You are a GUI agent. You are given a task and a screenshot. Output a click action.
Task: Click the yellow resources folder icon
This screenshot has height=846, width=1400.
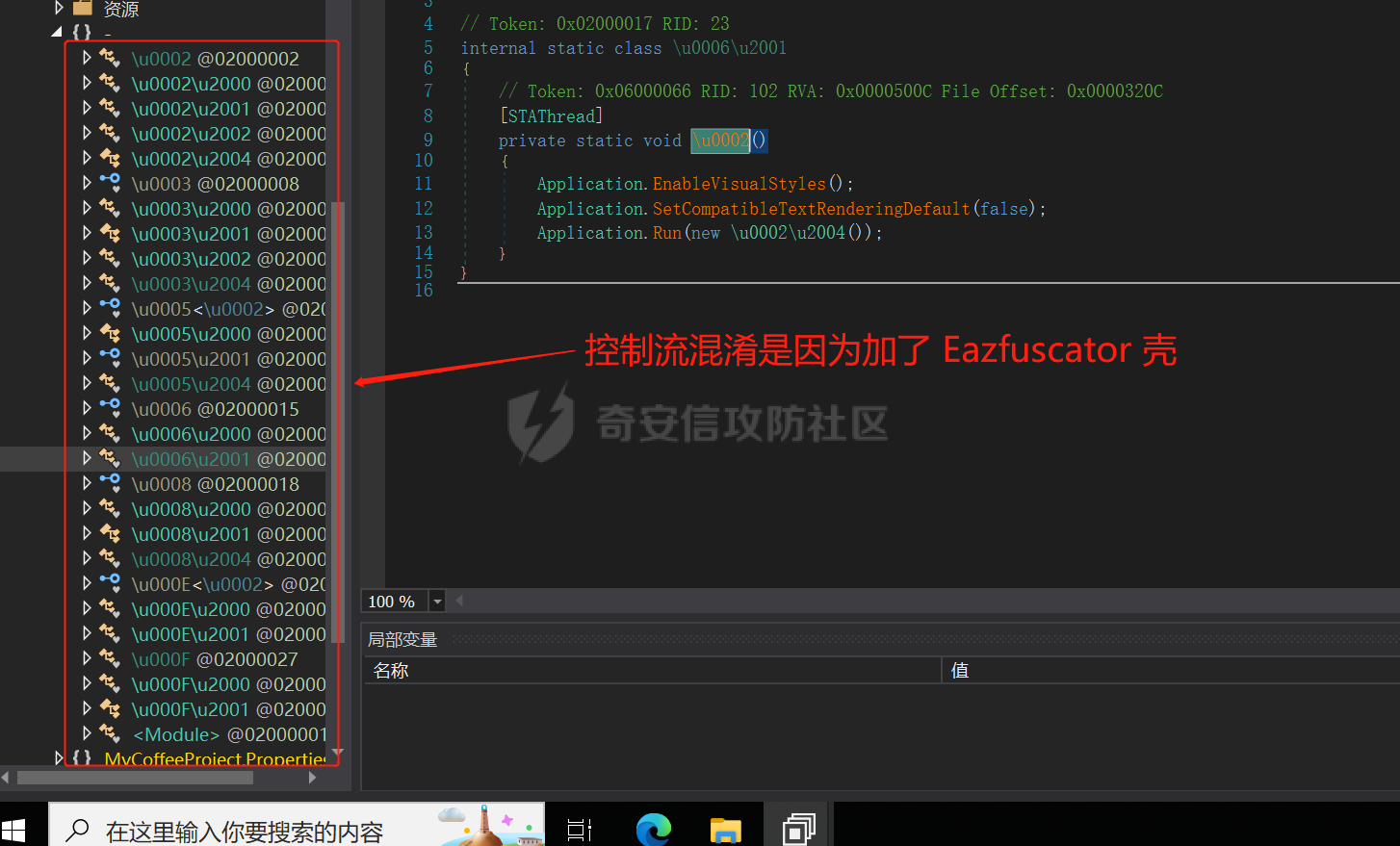[83, 9]
